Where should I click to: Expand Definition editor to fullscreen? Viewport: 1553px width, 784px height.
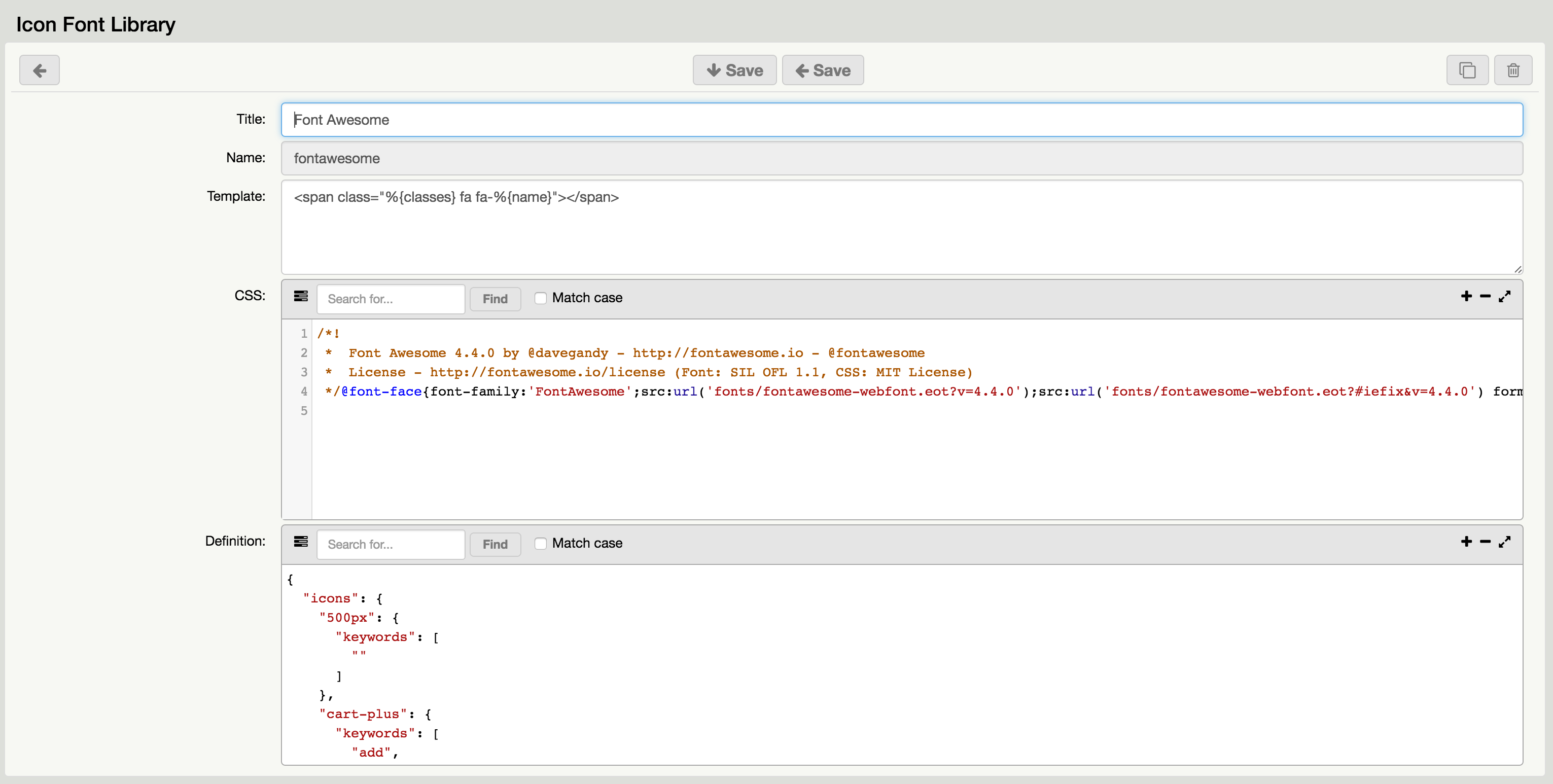coord(1505,542)
